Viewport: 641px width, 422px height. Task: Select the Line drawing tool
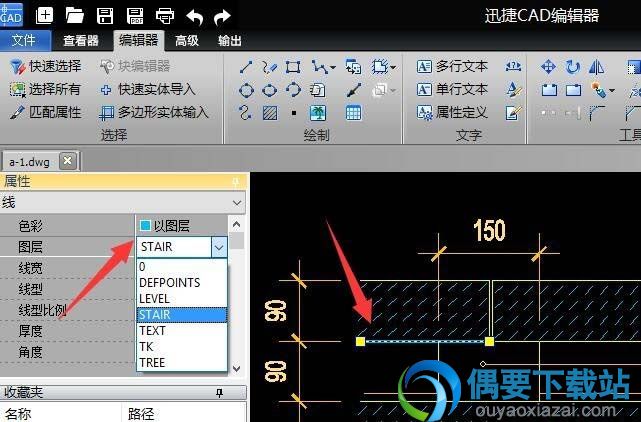pos(246,67)
